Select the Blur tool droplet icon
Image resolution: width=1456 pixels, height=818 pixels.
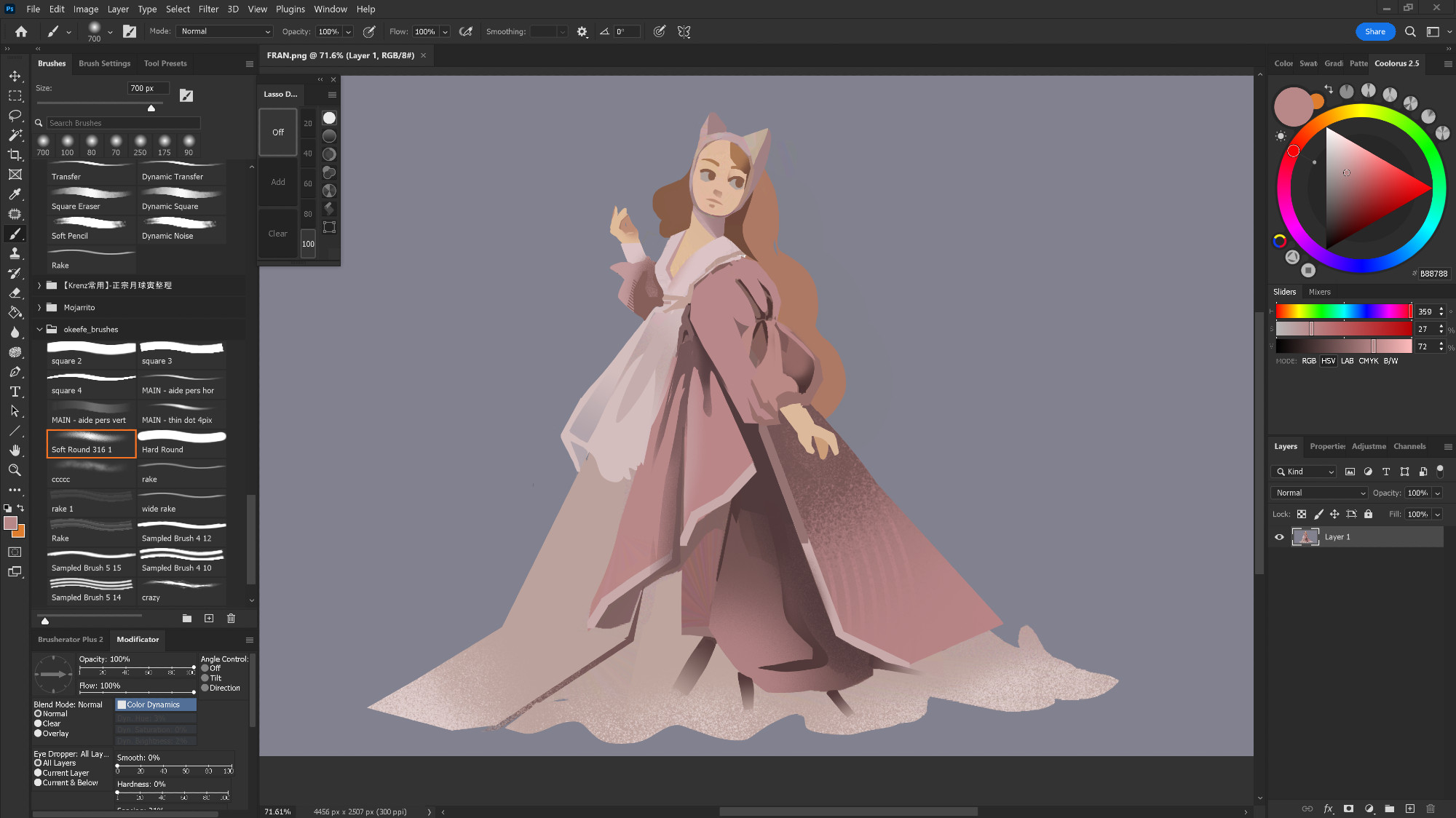coord(15,332)
